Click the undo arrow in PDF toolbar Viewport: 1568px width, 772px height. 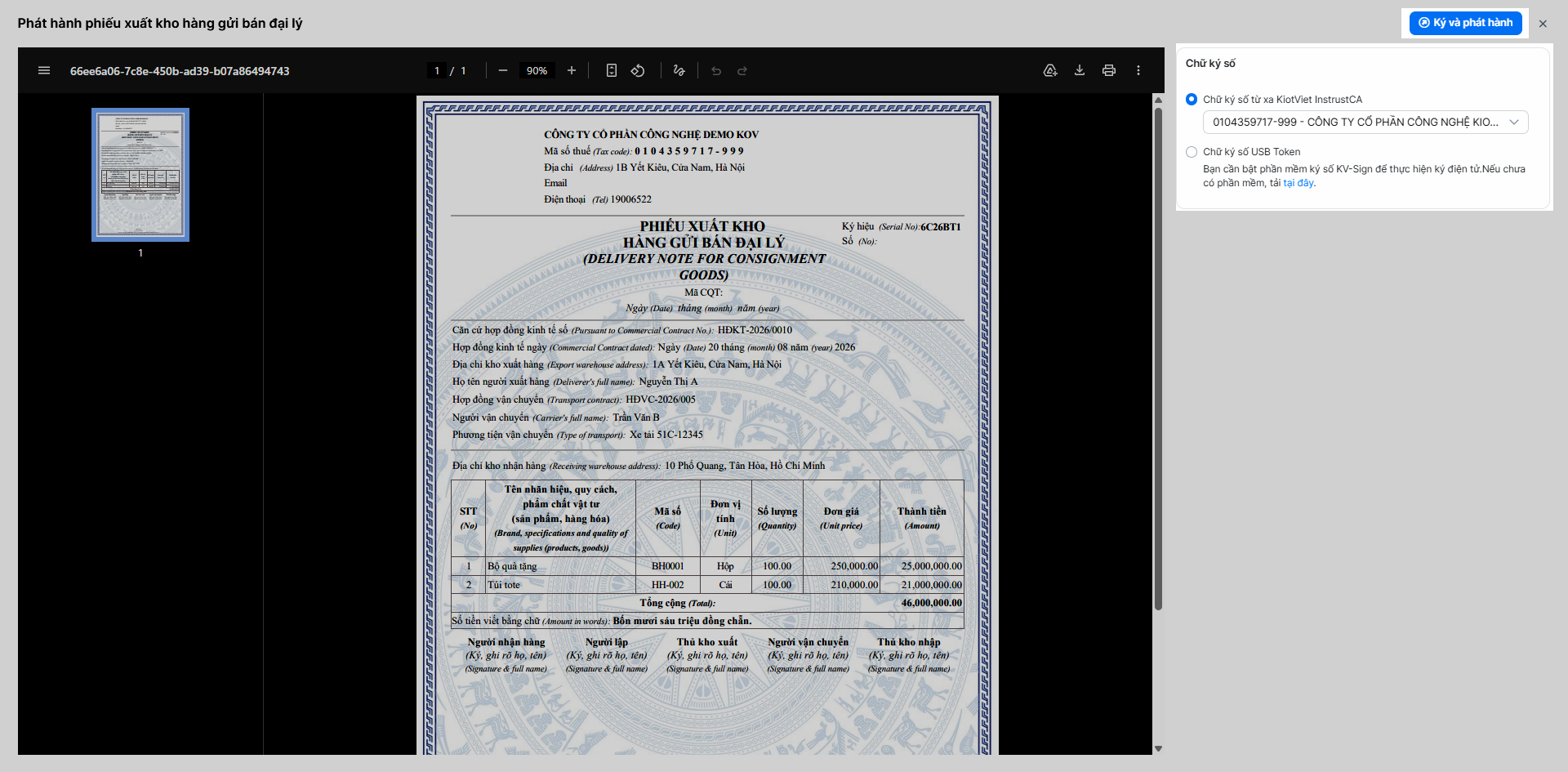716,71
